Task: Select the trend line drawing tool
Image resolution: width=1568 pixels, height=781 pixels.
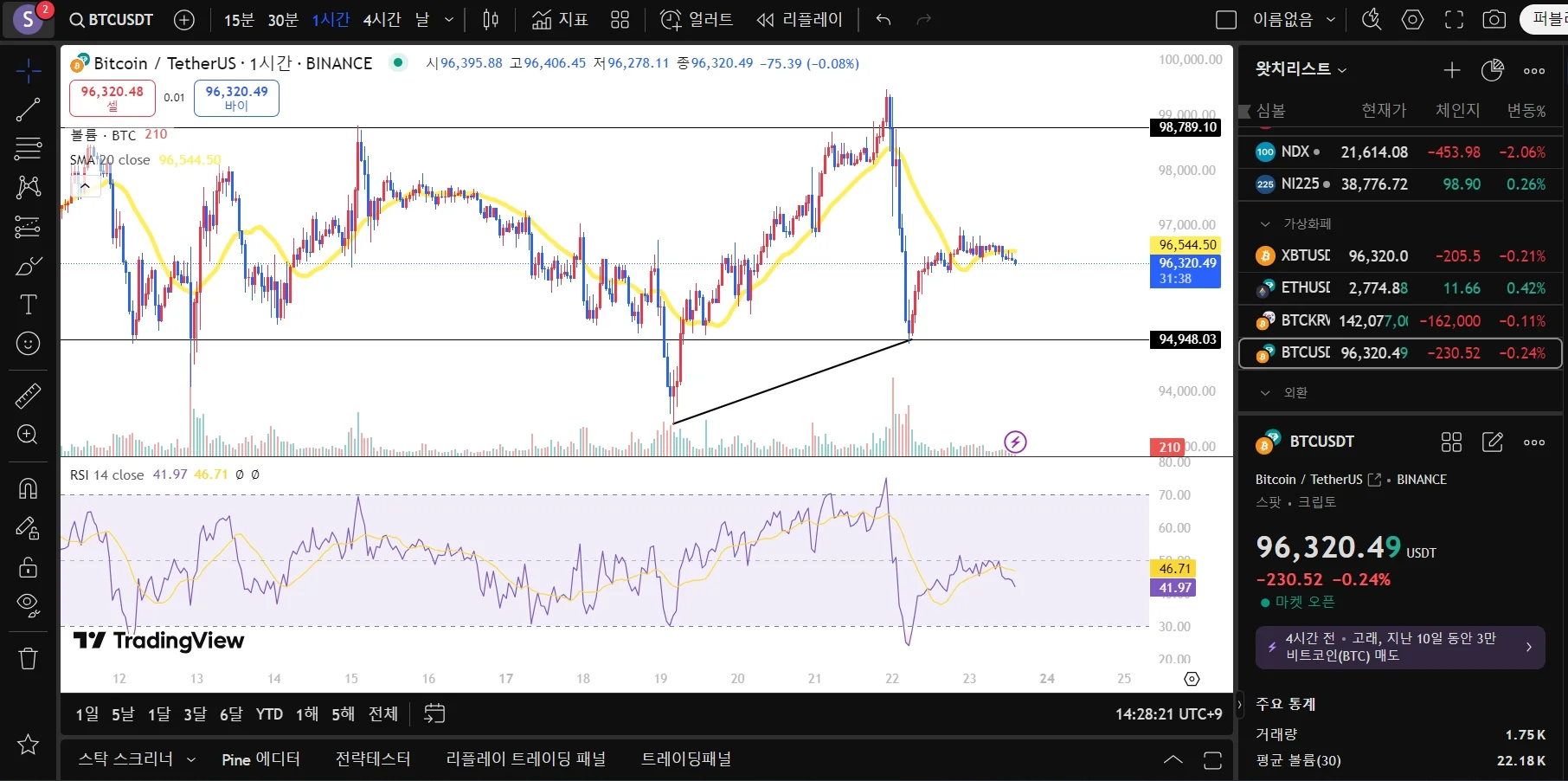Action: (x=28, y=109)
